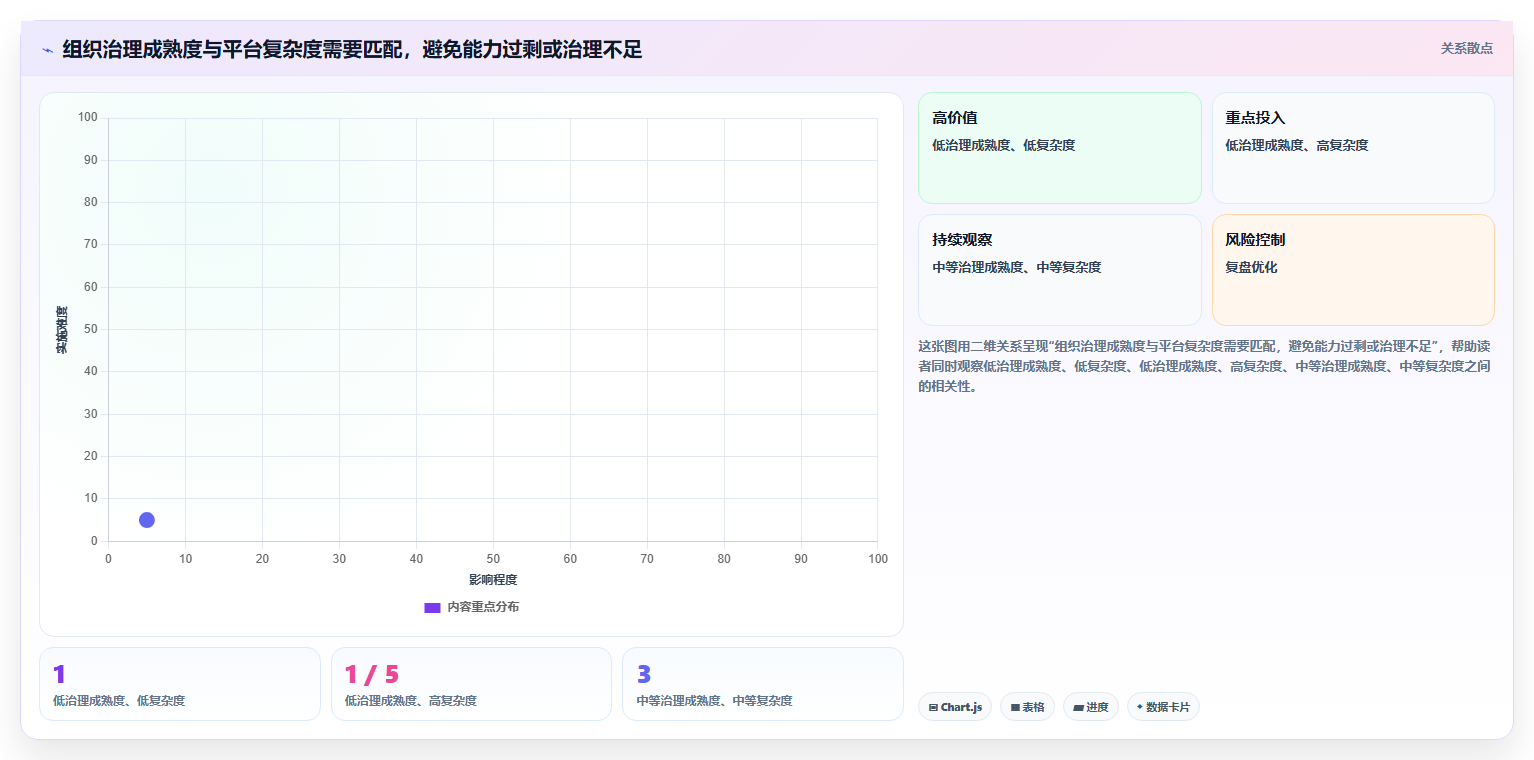The width and height of the screenshot is (1534, 760).
Task: Select the Chart.js tag chip
Action: tap(955, 707)
